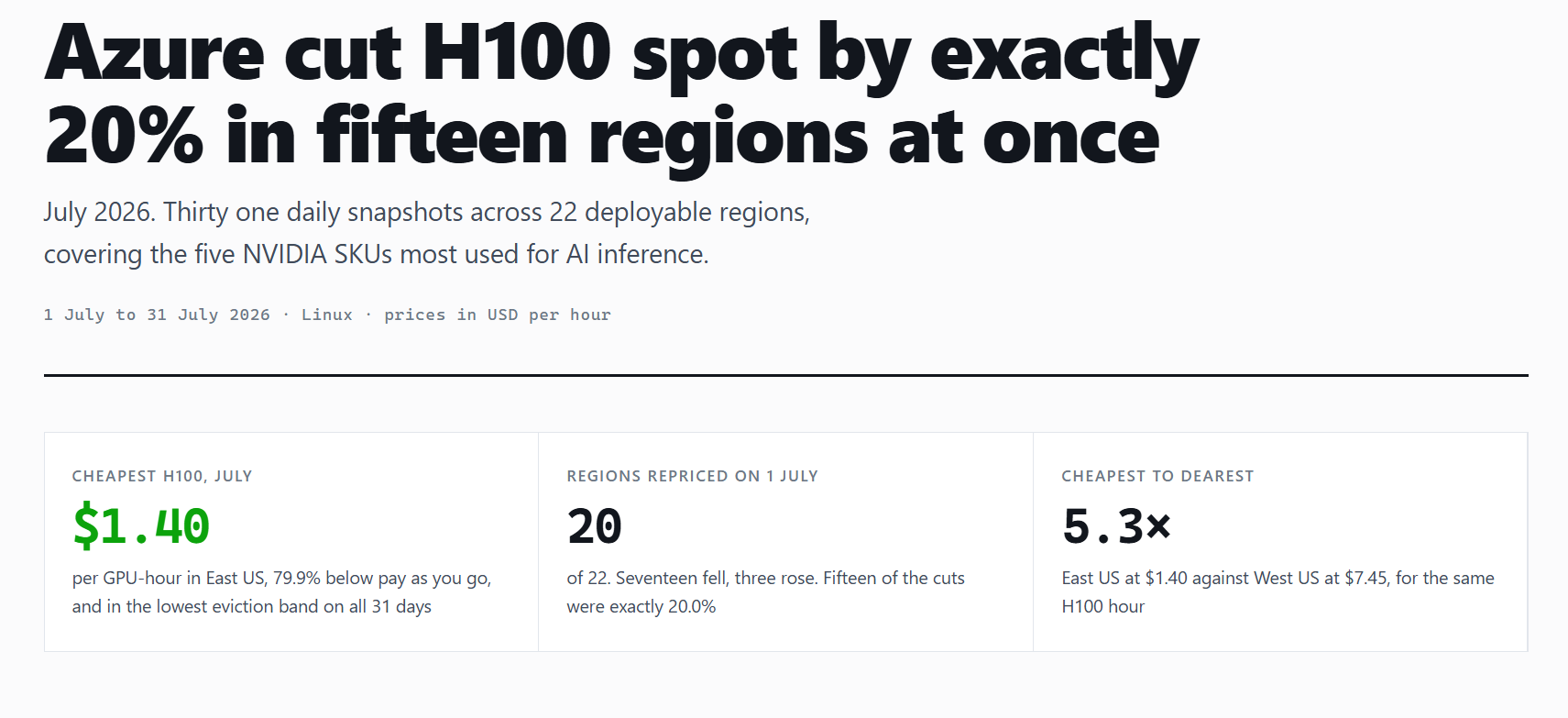Click 'prices in USD per hour' text
1568x718 pixels.
point(498,315)
